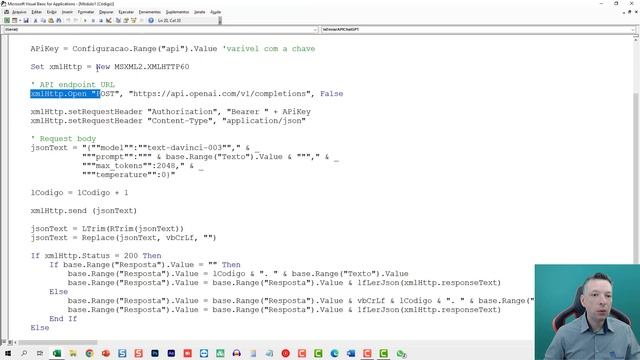
Task: Open the Depurar menu
Action: point(106,12)
